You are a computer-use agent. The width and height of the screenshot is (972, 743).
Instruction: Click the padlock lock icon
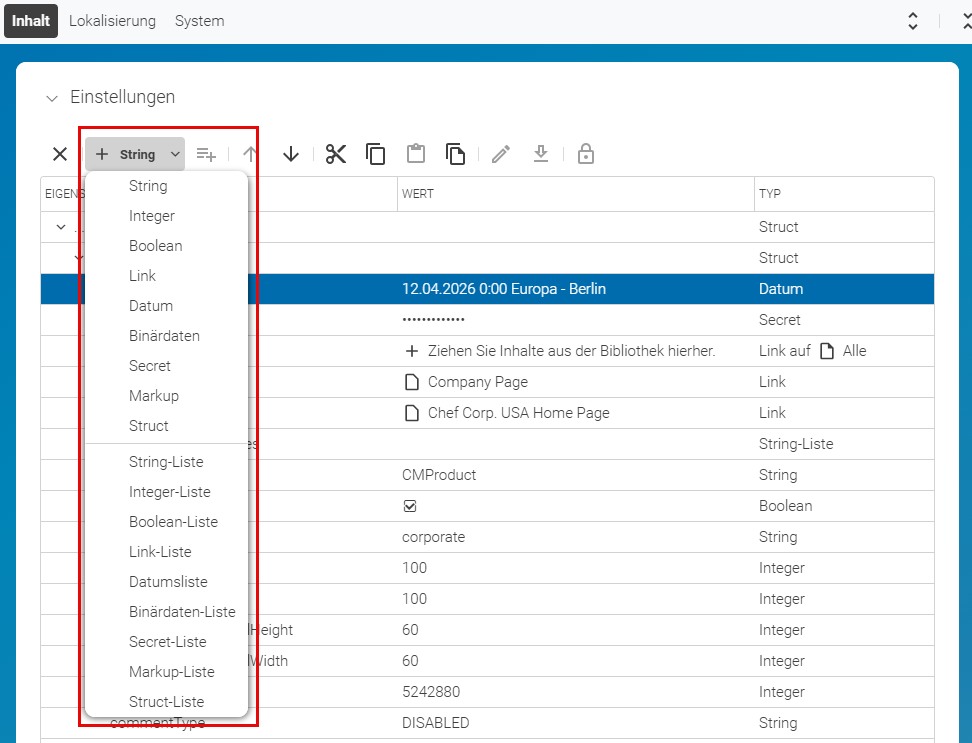point(586,154)
